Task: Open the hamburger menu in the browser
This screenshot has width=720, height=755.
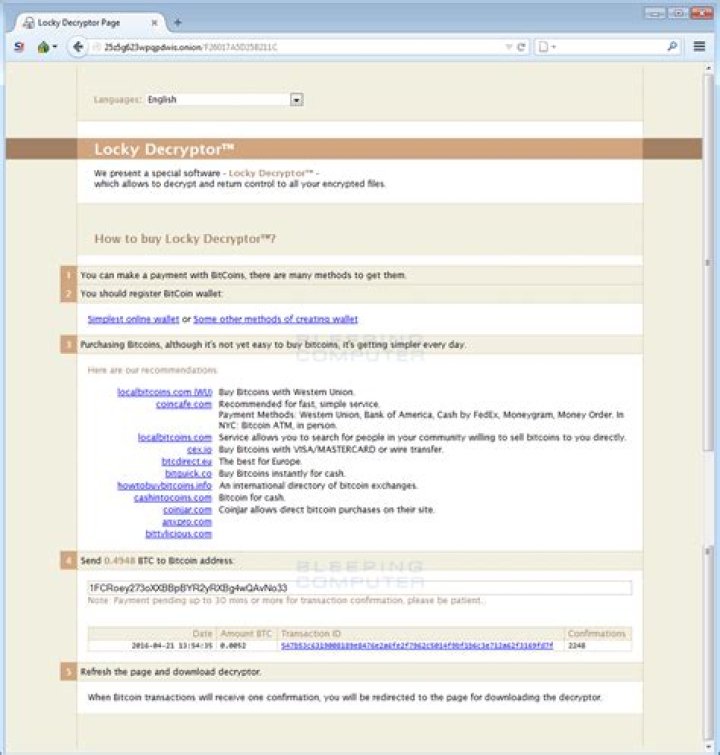Action: [x=700, y=47]
